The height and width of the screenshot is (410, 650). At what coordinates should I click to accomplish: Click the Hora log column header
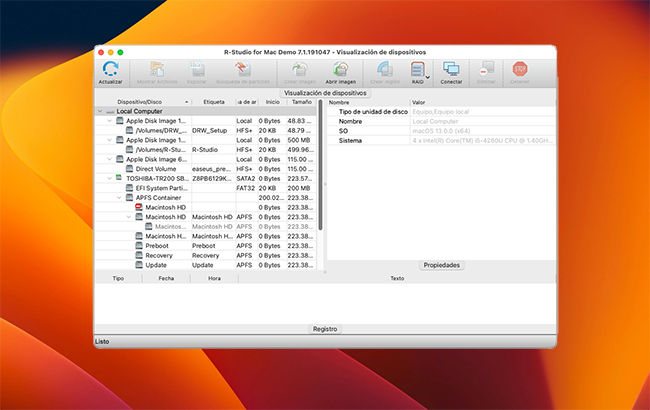pos(214,278)
